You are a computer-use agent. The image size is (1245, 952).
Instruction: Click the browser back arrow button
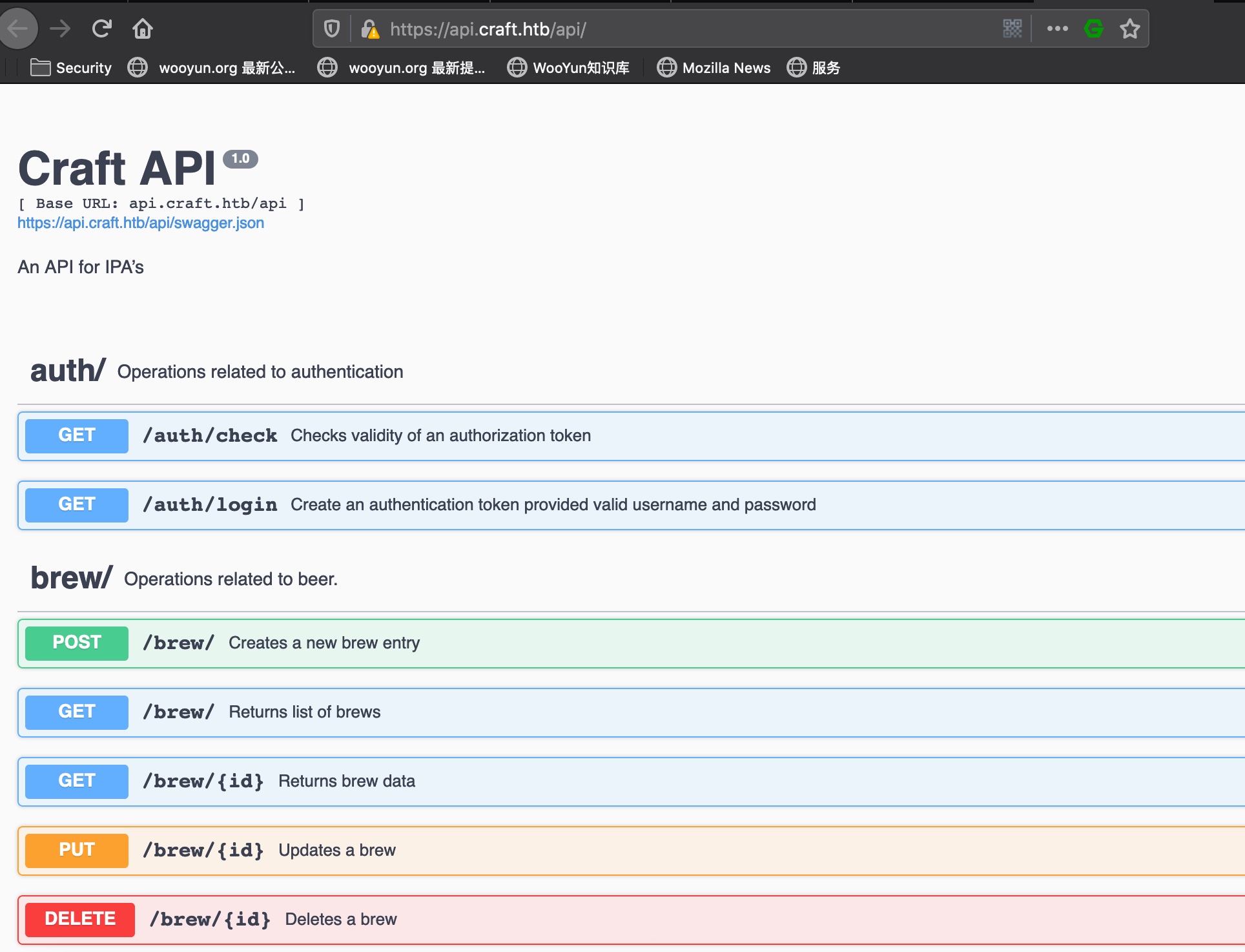(x=18, y=29)
